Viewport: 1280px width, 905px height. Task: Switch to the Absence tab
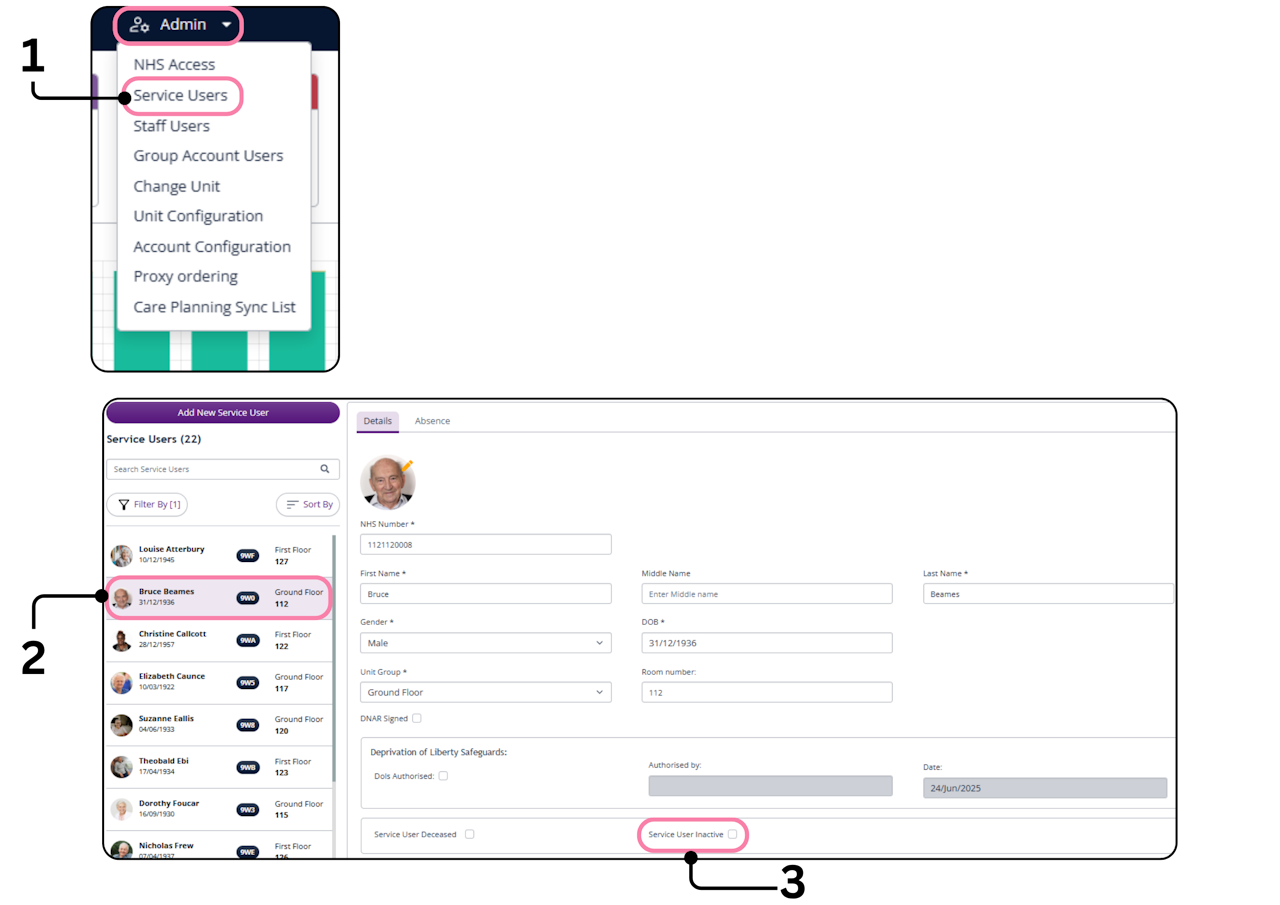(x=432, y=421)
